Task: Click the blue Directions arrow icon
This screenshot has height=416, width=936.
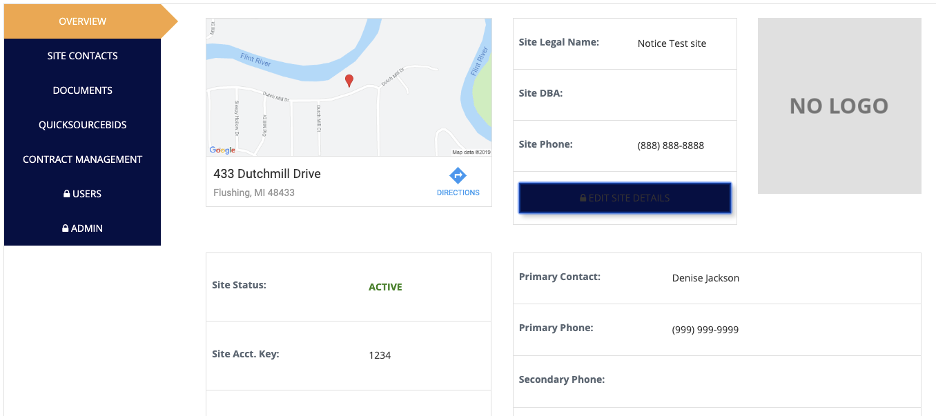Action: click(x=458, y=175)
